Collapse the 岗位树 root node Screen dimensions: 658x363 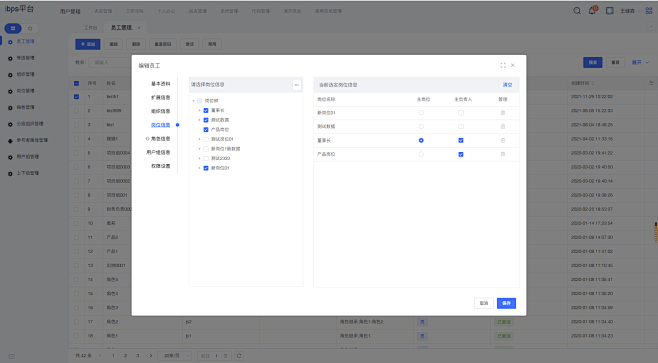coord(193,101)
